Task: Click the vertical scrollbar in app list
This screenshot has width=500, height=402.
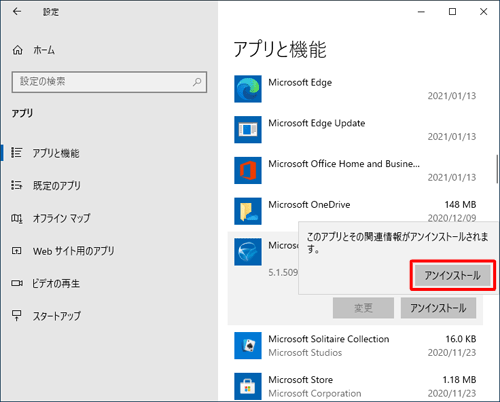Action: pos(497,169)
